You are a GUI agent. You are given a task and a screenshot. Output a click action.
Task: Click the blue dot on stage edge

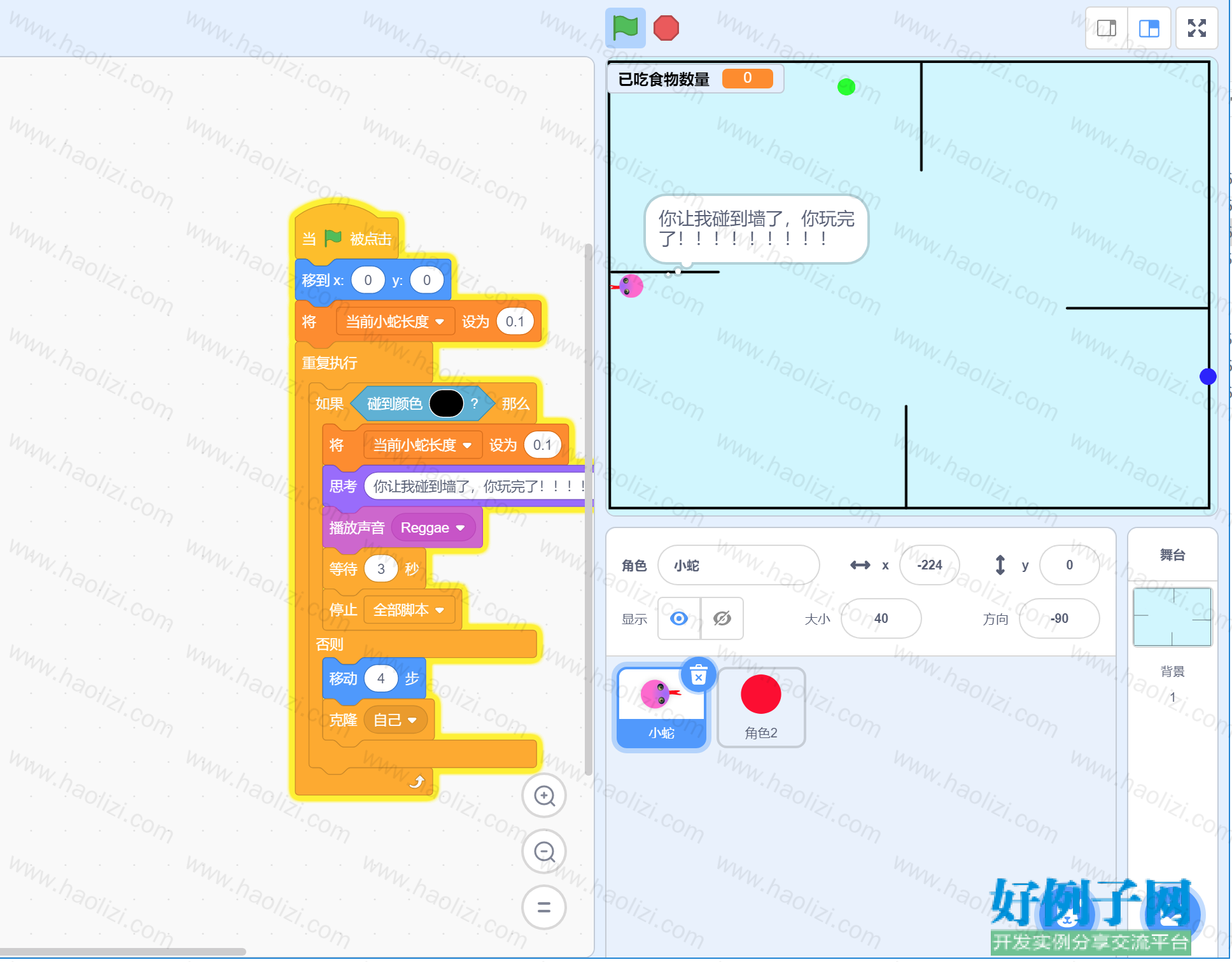[x=1207, y=377]
